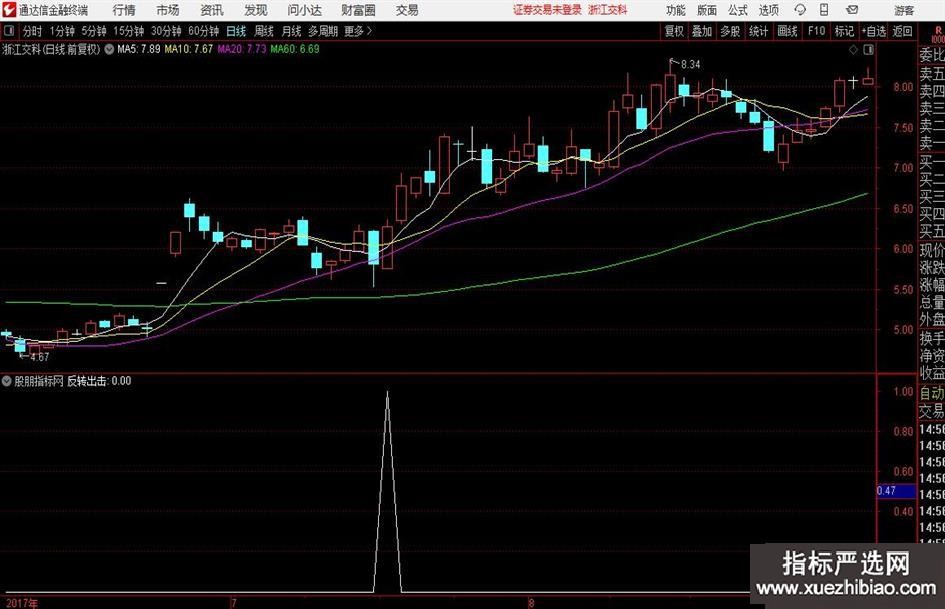The width and height of the screenshot is (945, 609).
Task: Click the MA60: 6.69 indicator value
Action: (x=295, y=49)
